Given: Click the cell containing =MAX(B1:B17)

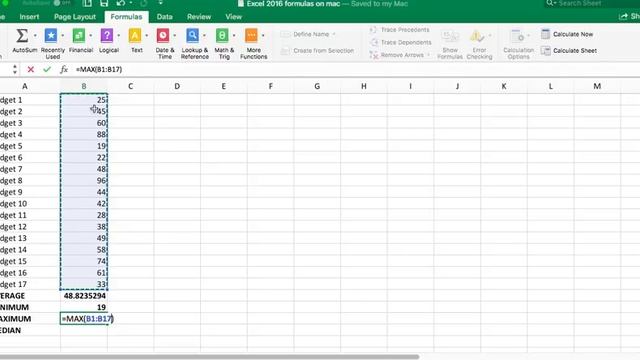Looking at the screenshot, I should [84, 319].
